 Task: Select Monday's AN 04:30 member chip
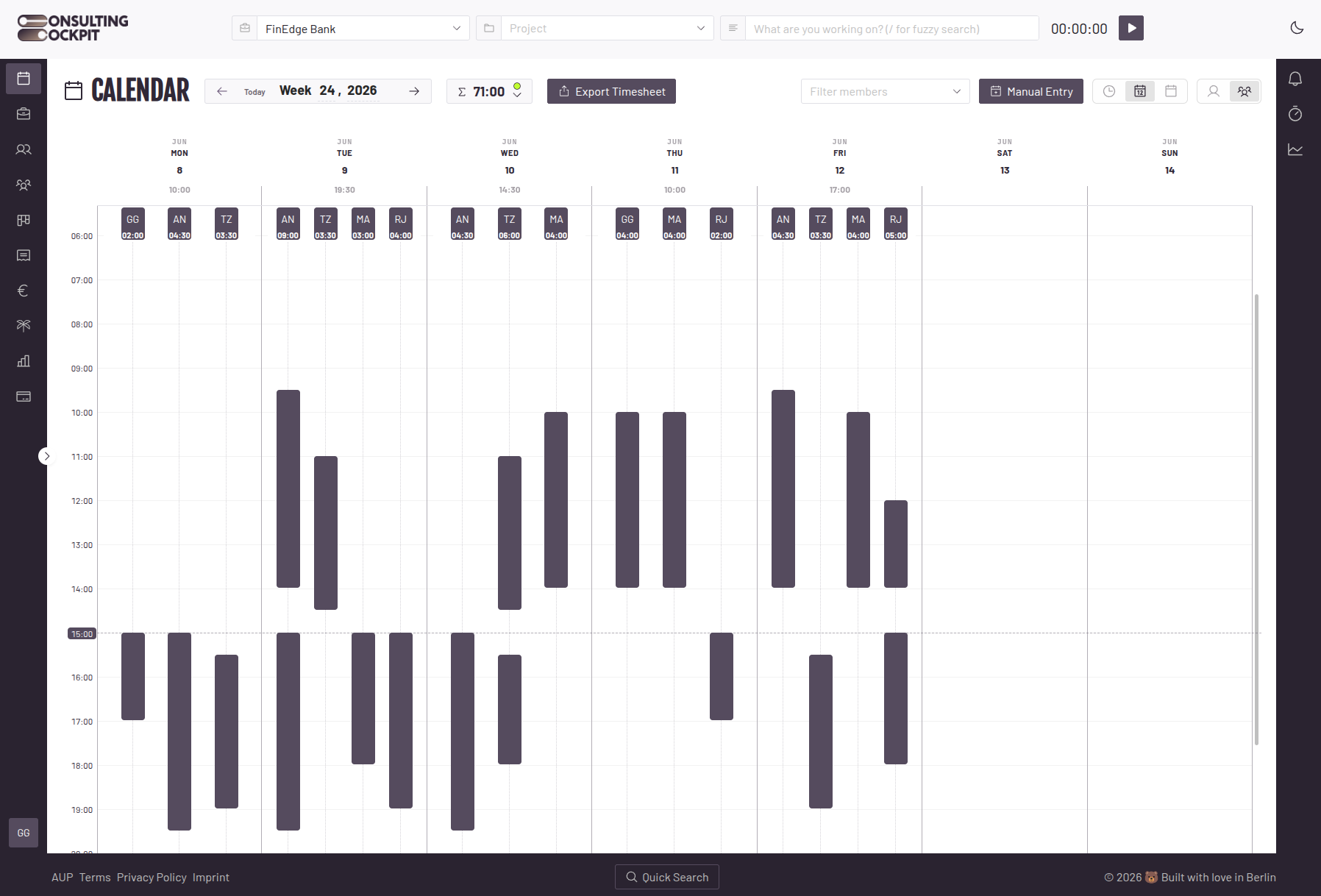pyautogui.click(x=179, y=224)
